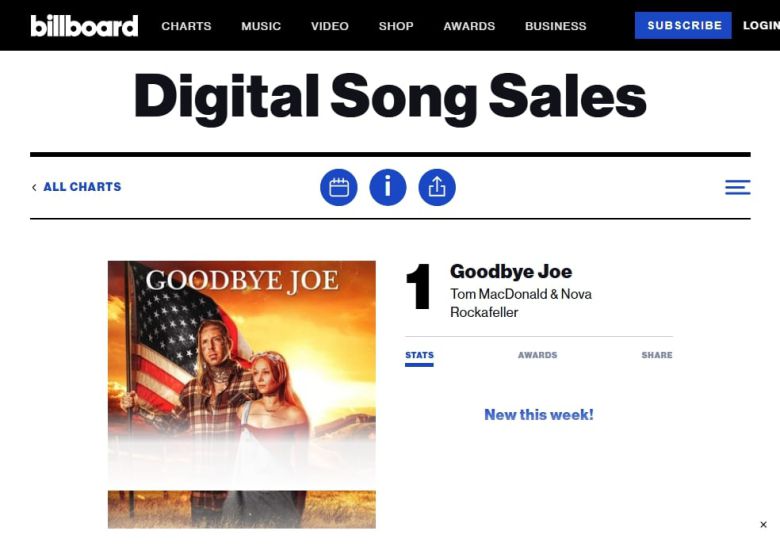
Task: Open the Charts menu
Action: (x=186, y=26)
